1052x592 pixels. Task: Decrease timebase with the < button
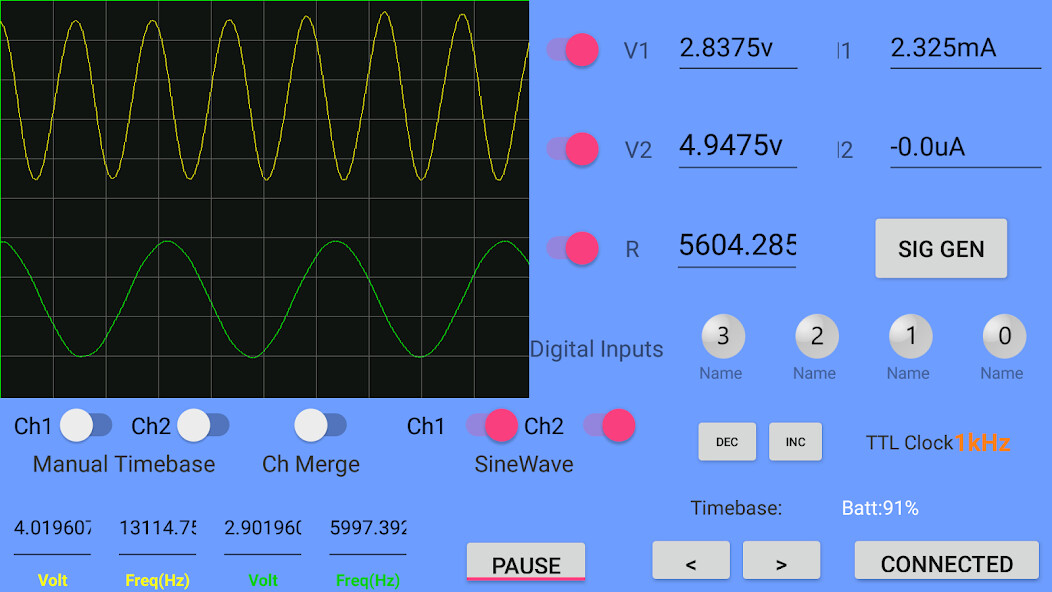tap(691, 563)
